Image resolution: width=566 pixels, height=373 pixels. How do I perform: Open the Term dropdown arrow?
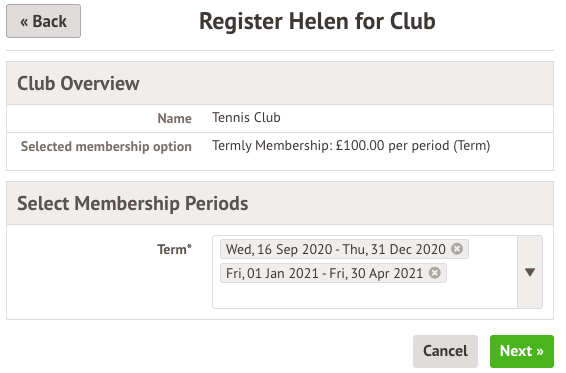click(x=530, y=272)
